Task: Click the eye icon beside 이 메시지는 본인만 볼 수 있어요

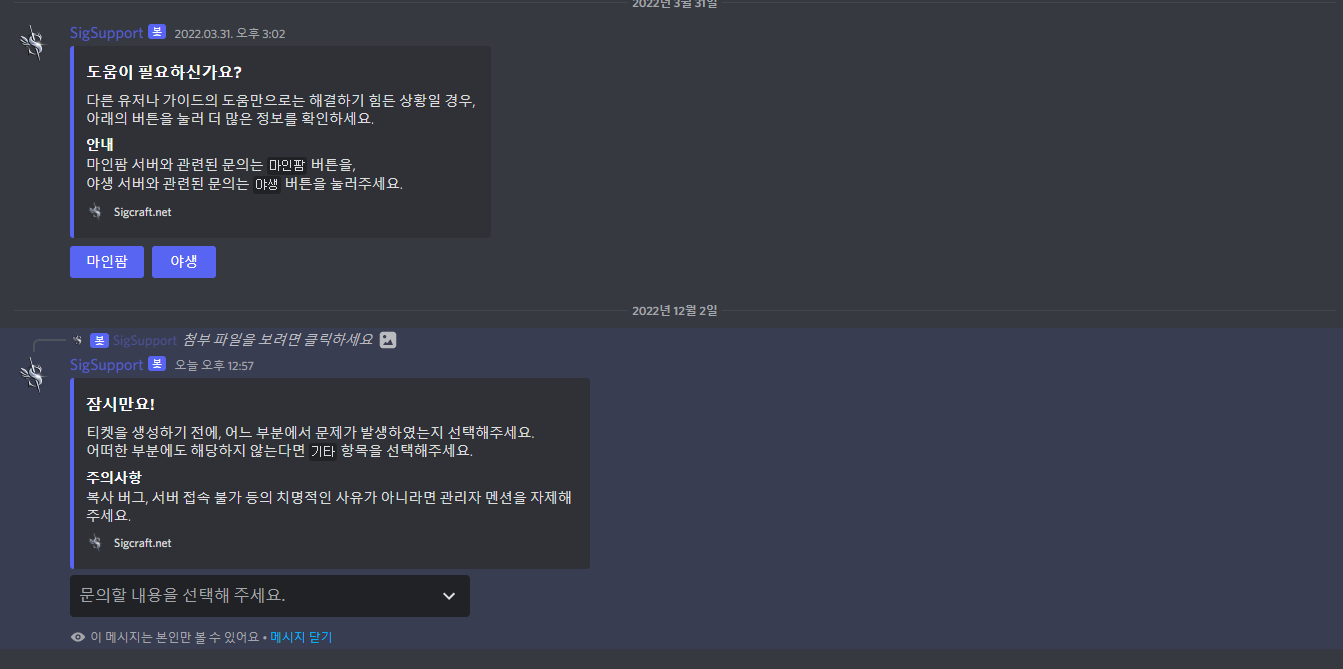Action: 78,637
